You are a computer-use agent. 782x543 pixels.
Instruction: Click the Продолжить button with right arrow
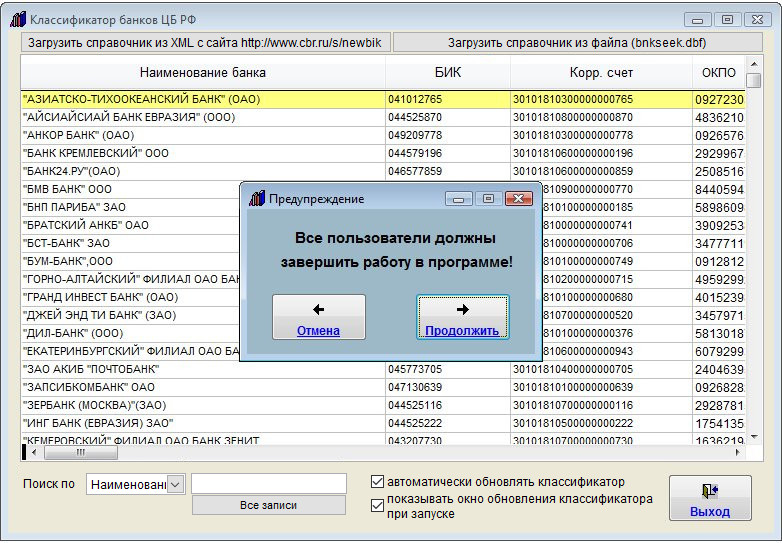tap(462, 318)
